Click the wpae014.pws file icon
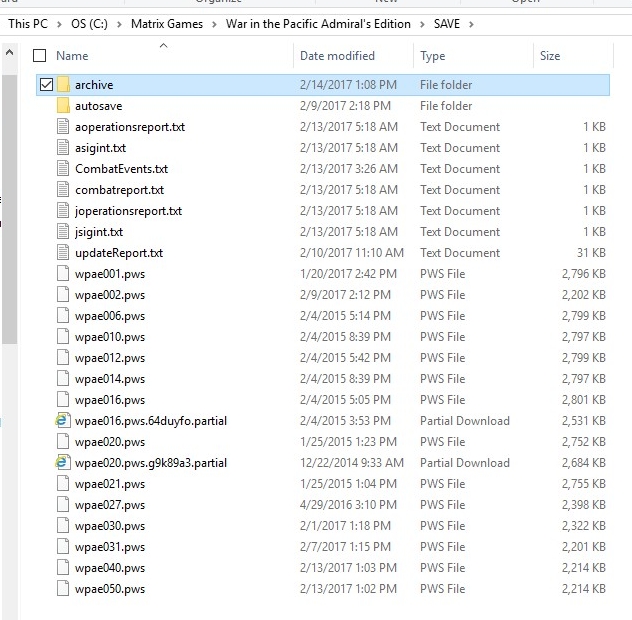 pos(63,379)
